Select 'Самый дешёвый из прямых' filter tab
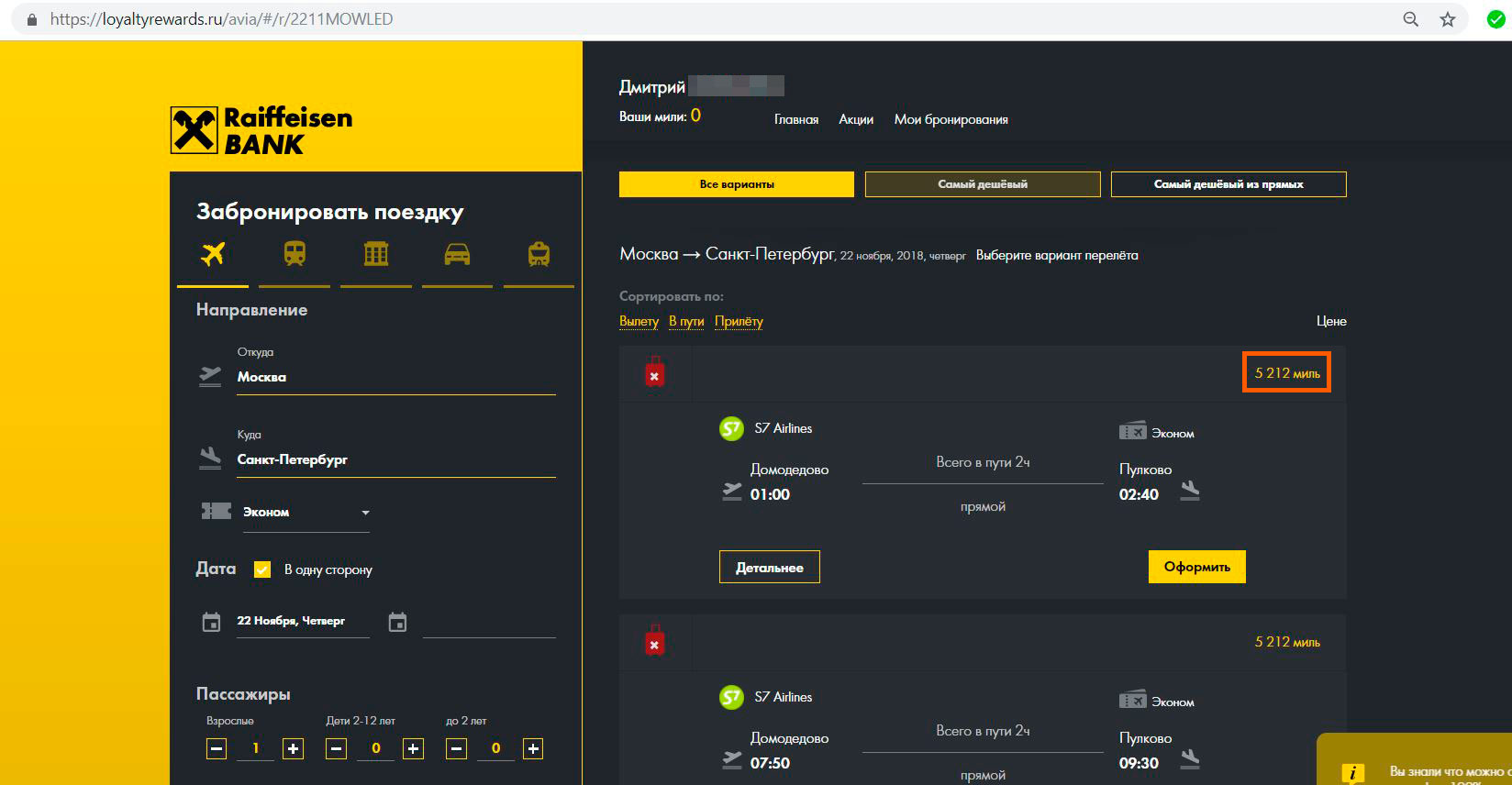The height and width of the screenshot is (785, 1512). 1228,184
